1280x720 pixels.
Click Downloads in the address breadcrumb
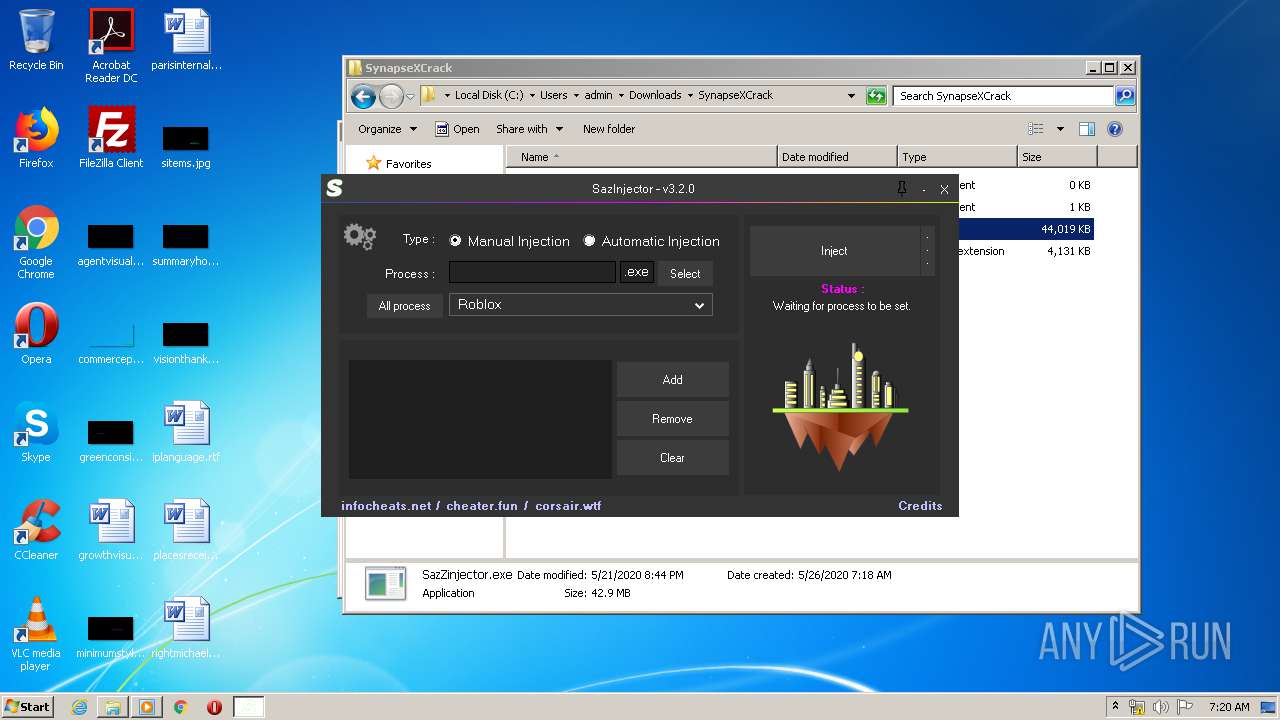click(655, 96)
